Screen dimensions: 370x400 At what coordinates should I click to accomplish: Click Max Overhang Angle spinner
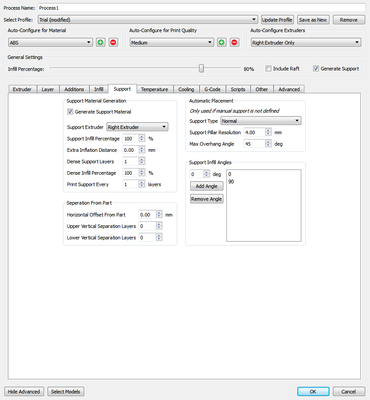[x=258, y=144]
